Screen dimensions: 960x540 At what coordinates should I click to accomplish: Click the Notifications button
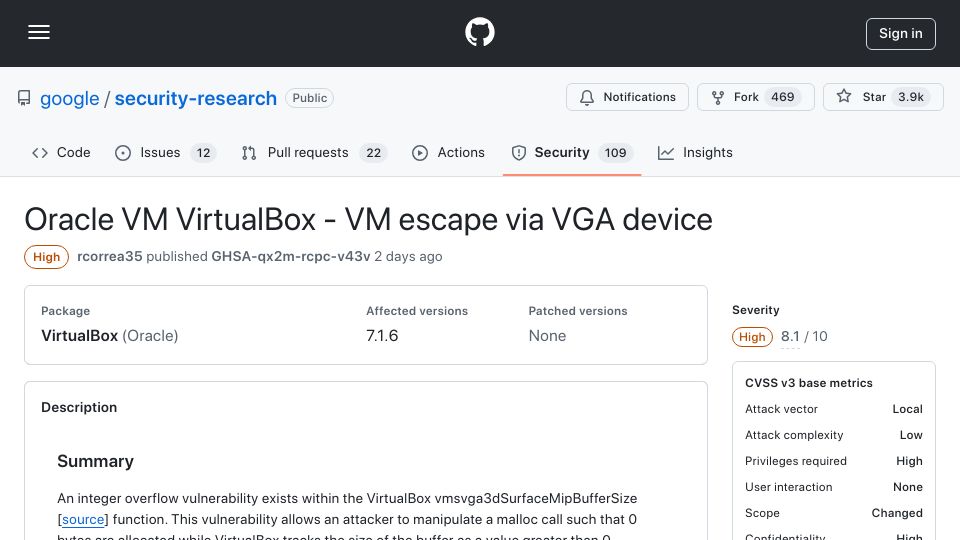pyautogui.click(x=627, y=97)
